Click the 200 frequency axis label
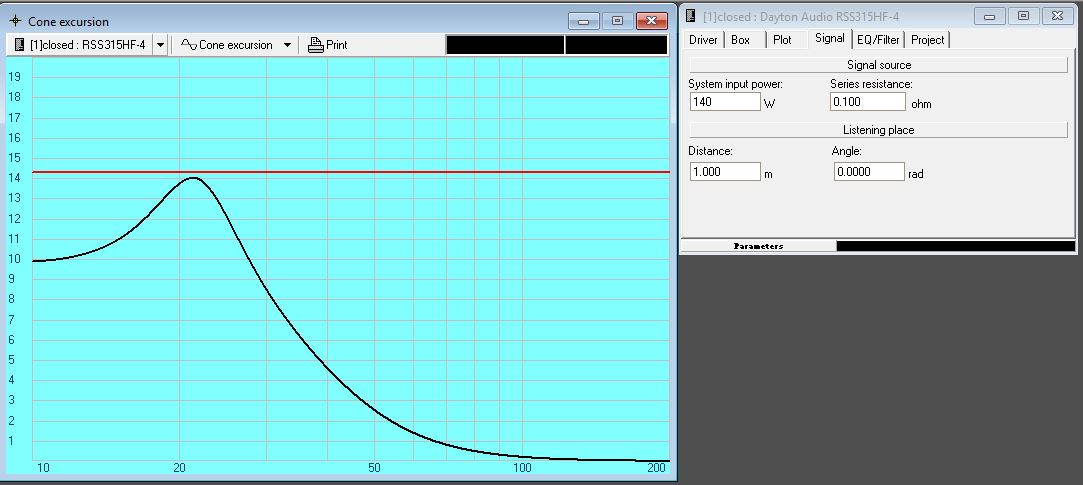The width and height of the screenshot is (1083, 485). tap(657, 468)
